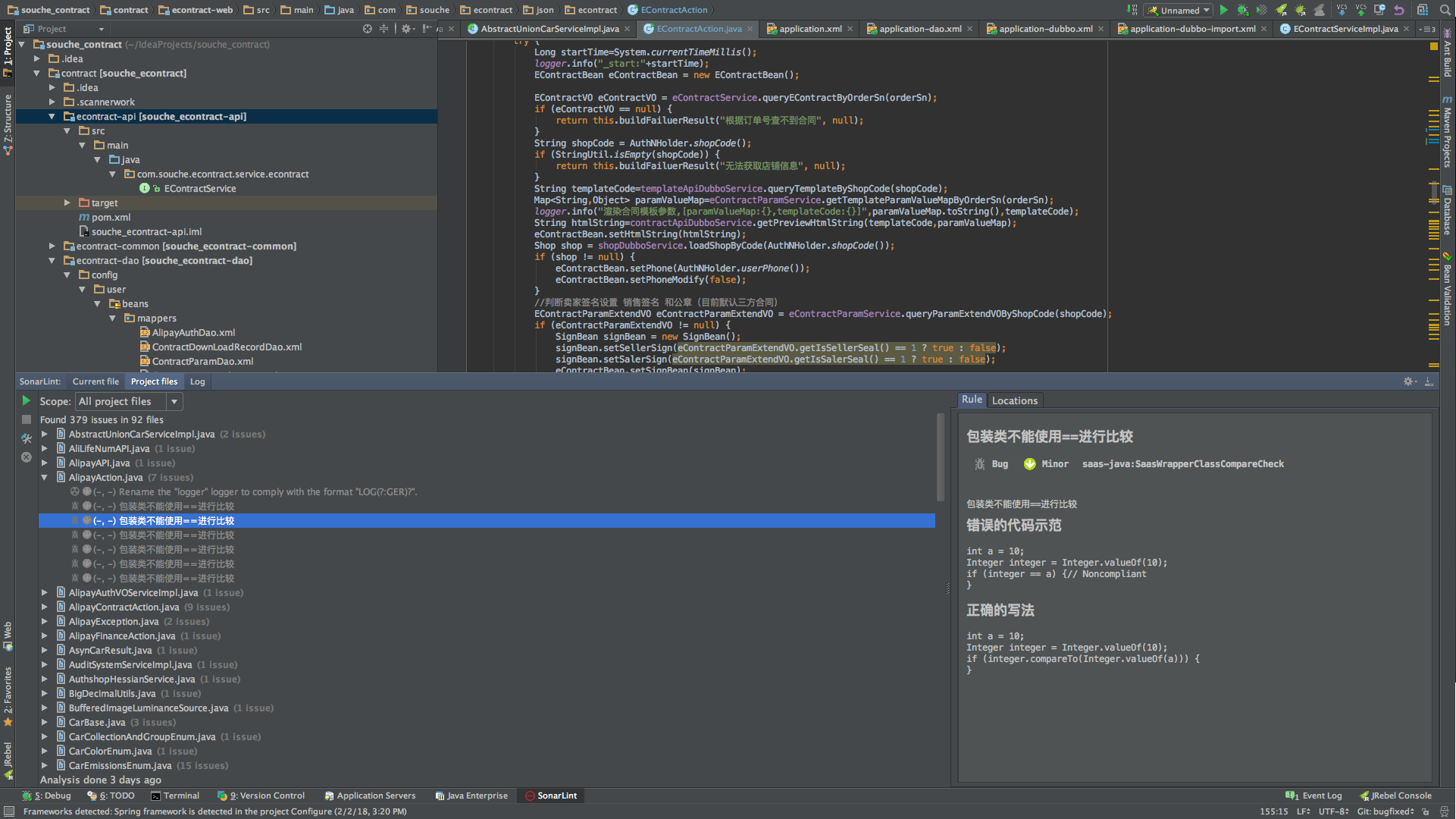Collapse all icon in Project panel header
Screen dimensions: 1456x819
384,29
